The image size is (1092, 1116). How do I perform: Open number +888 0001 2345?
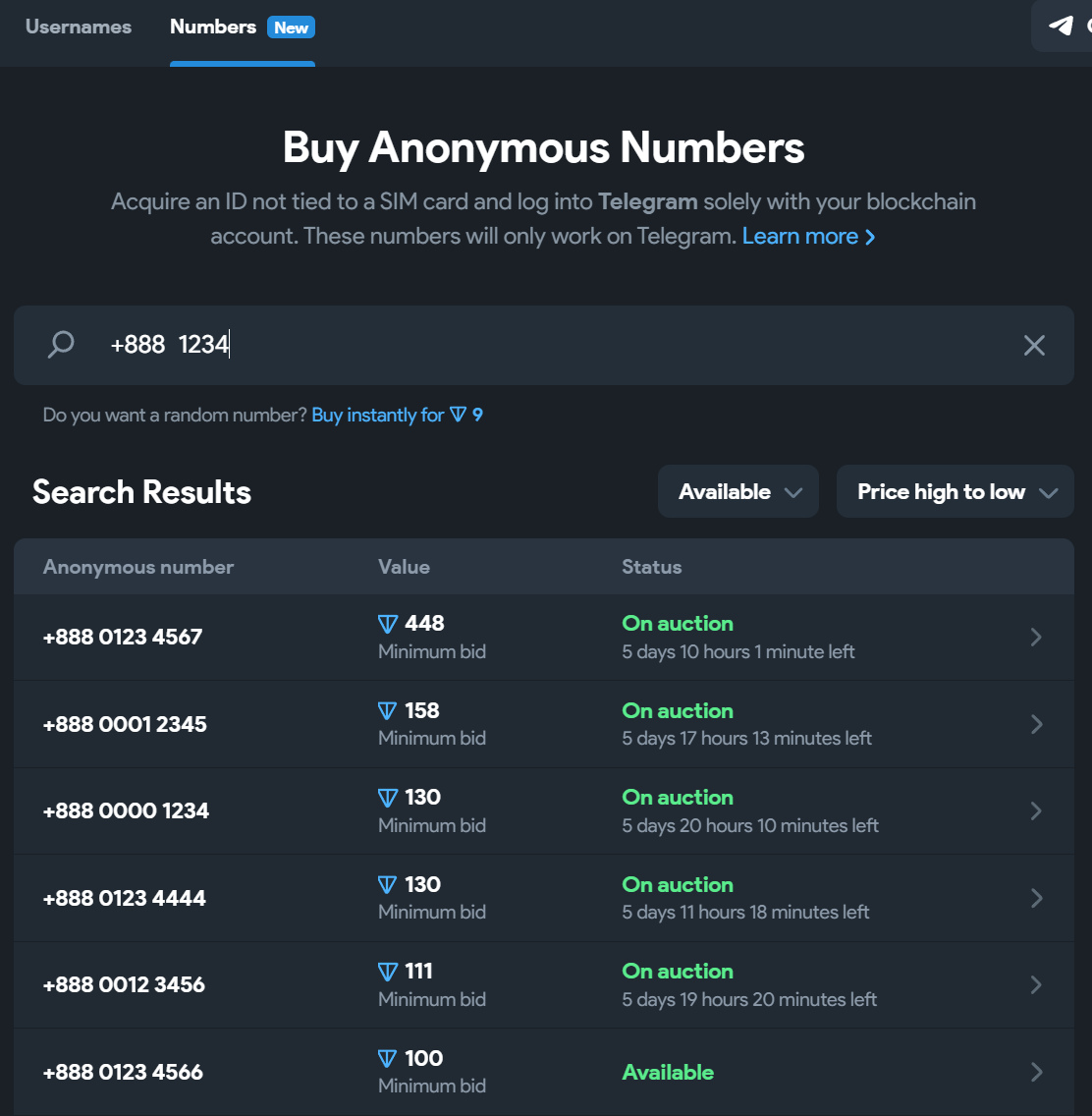tap(125, 725)
